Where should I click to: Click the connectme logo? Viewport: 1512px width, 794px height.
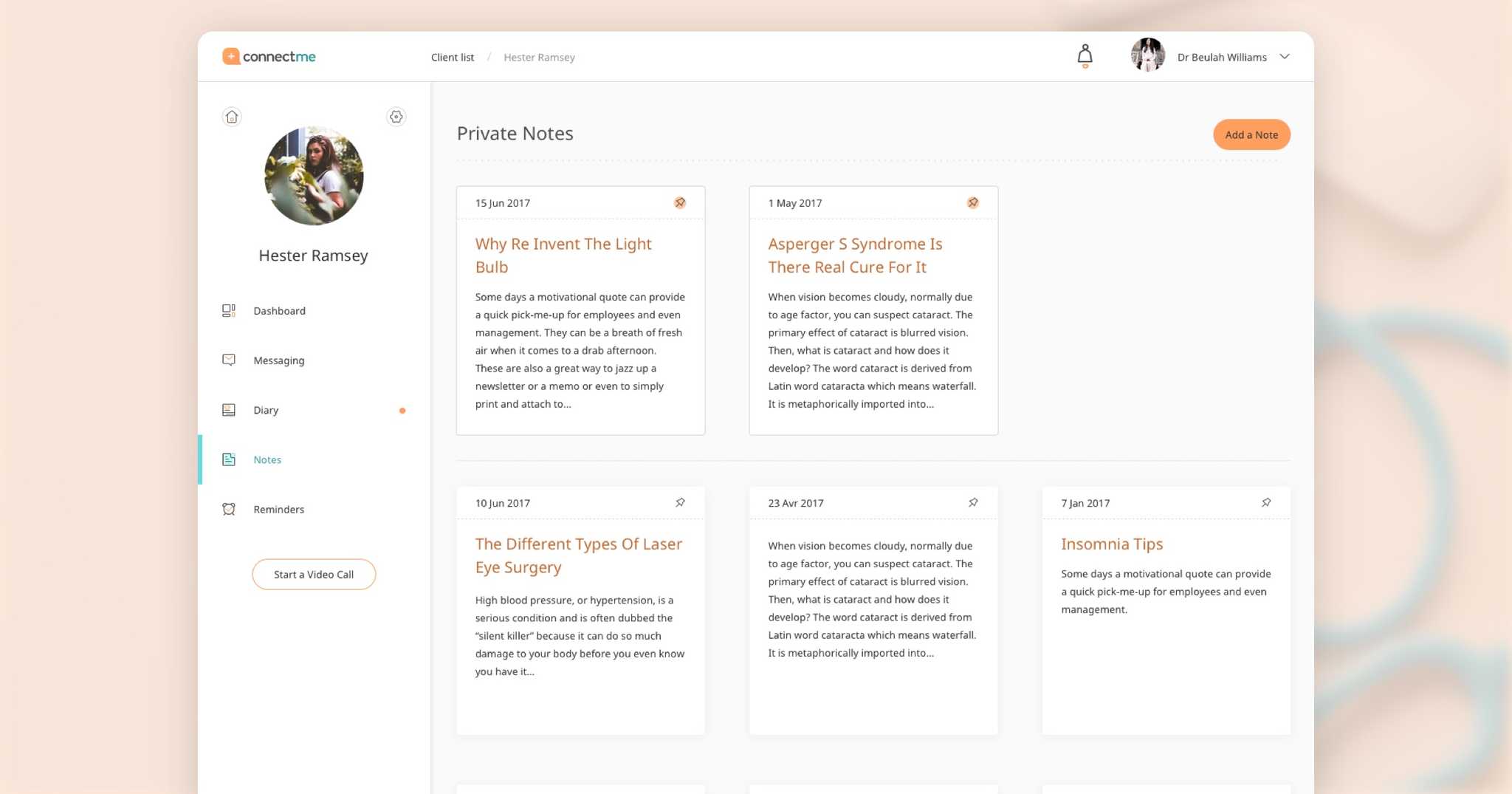coord(269,56)
